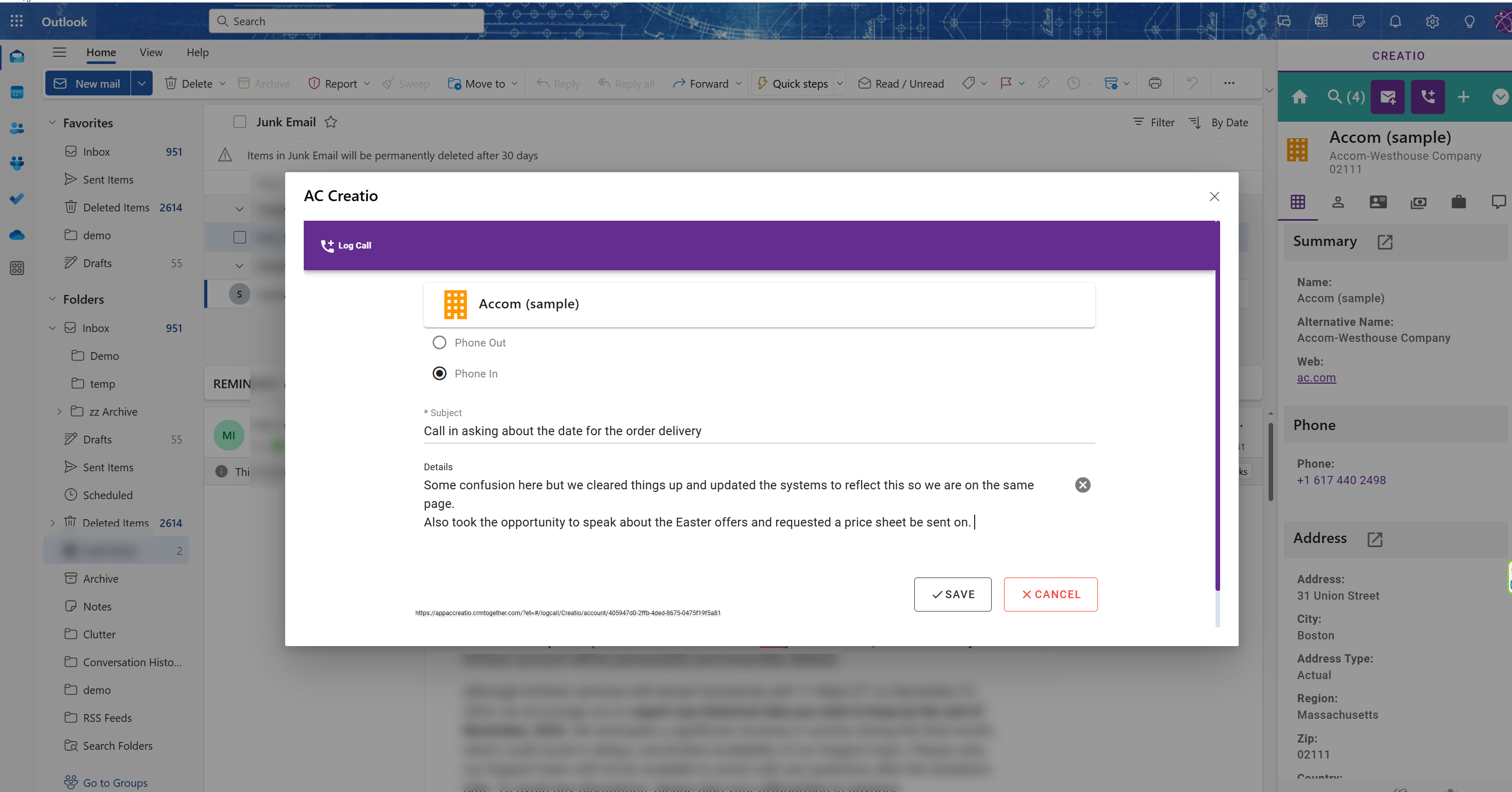1512x792 pixels.
Task: Open the notifications bell icon
Action: click(1395, 22)
